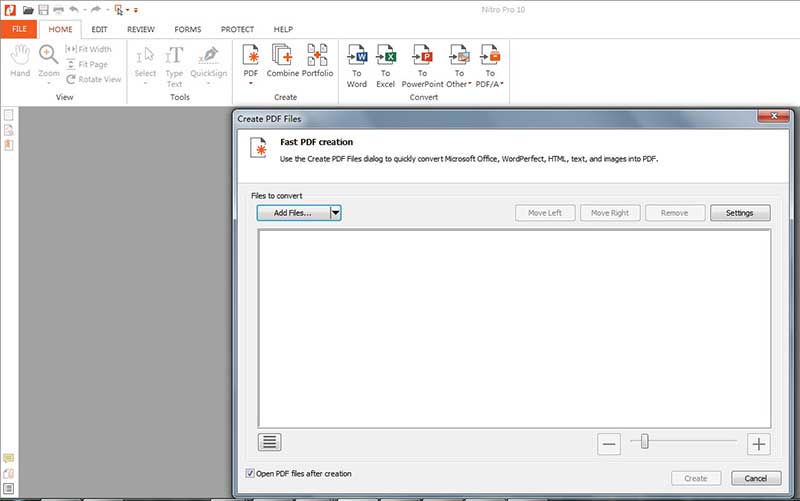Click the Portfolio icon
The width and height of the screenshot is (800, 501).
point(317,60)
